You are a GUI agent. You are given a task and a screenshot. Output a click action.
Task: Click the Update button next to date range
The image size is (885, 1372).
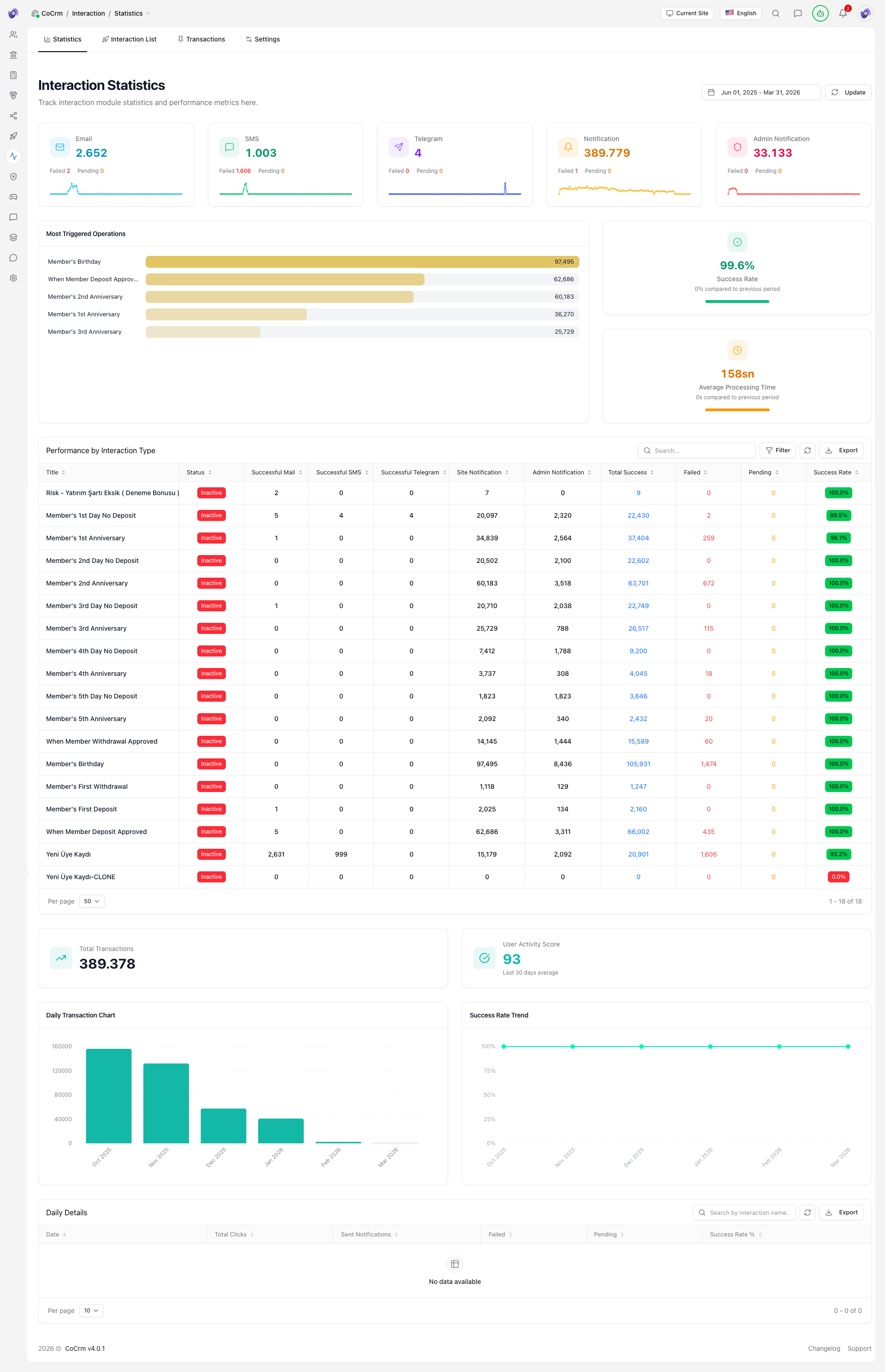[x=848, y=92]
